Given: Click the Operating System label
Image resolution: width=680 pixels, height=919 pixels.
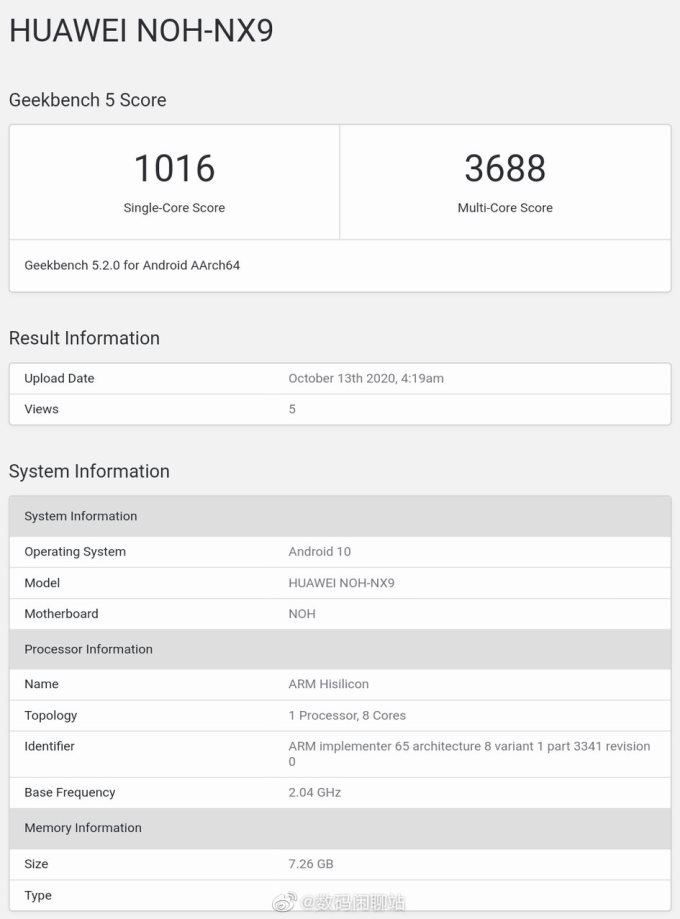Looking at the screenshot, I should click(x=75, y=552).
